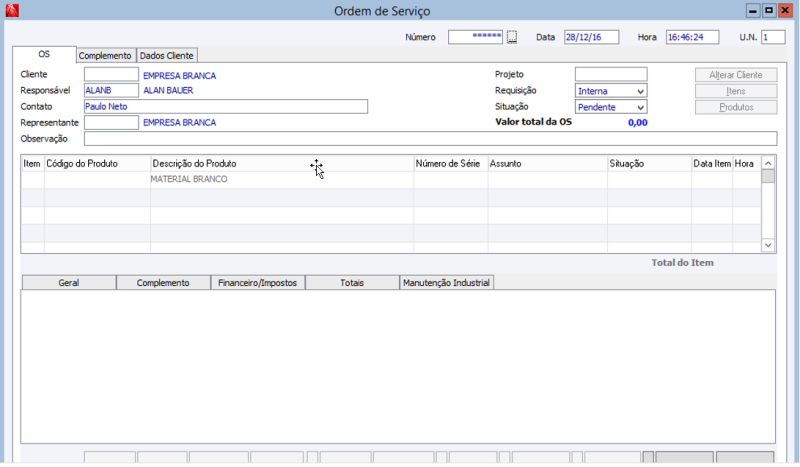This screenshot has height=467, width=800.
Task: Click the product grid's vertical scrollbar thumb
Action: 768,177
